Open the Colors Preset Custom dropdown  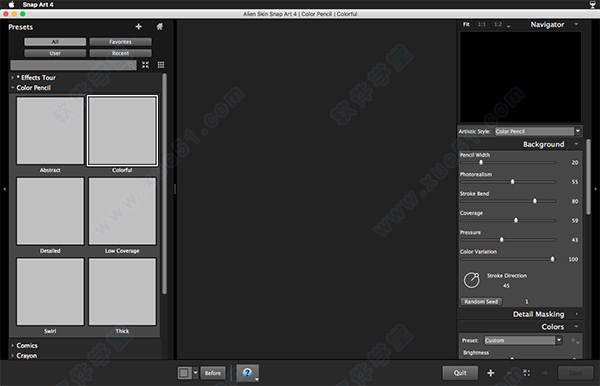coord(523,340)
